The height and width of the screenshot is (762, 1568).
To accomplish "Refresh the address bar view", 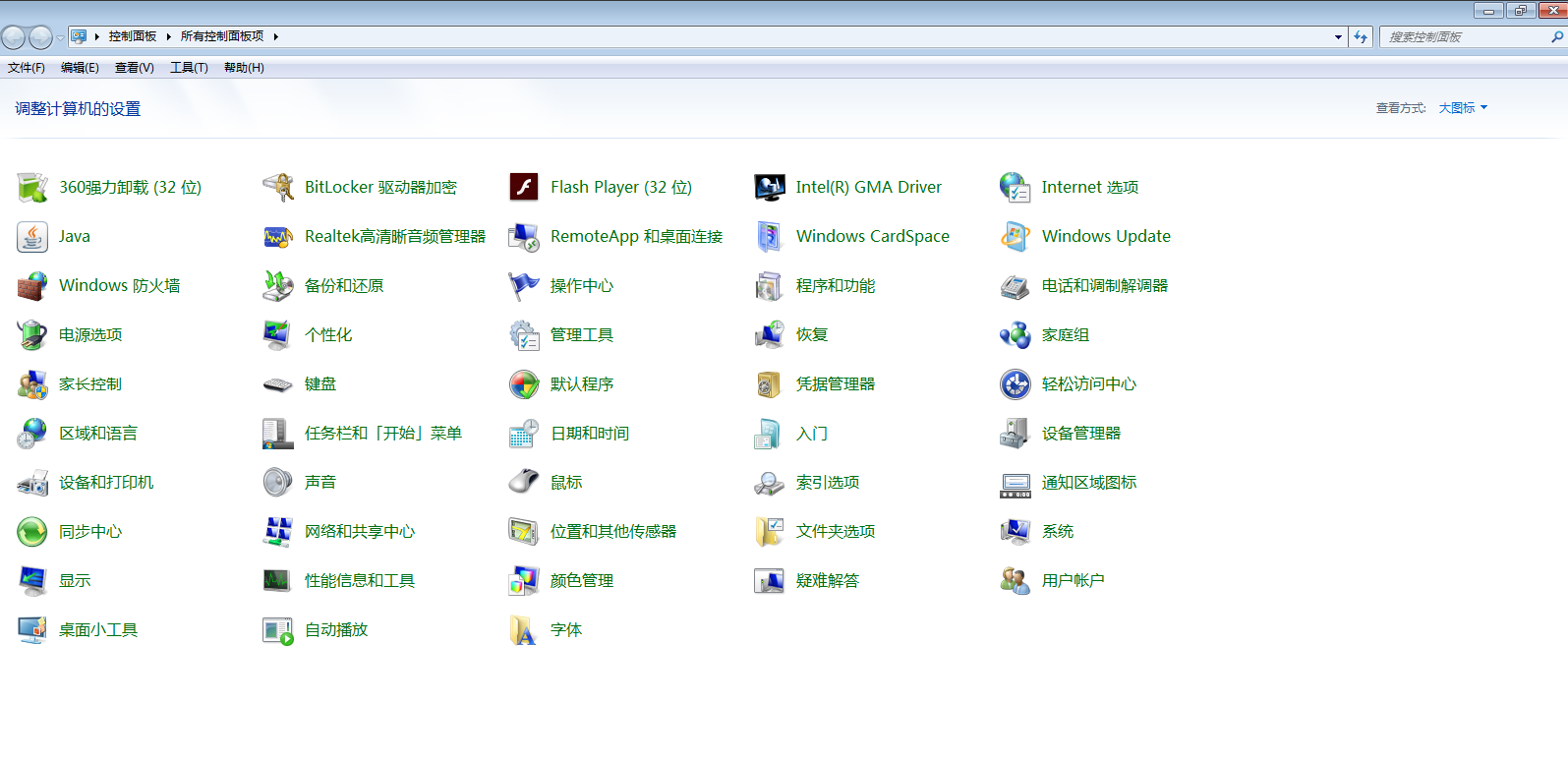I will pyautogui.click(x=1361, y=37).
